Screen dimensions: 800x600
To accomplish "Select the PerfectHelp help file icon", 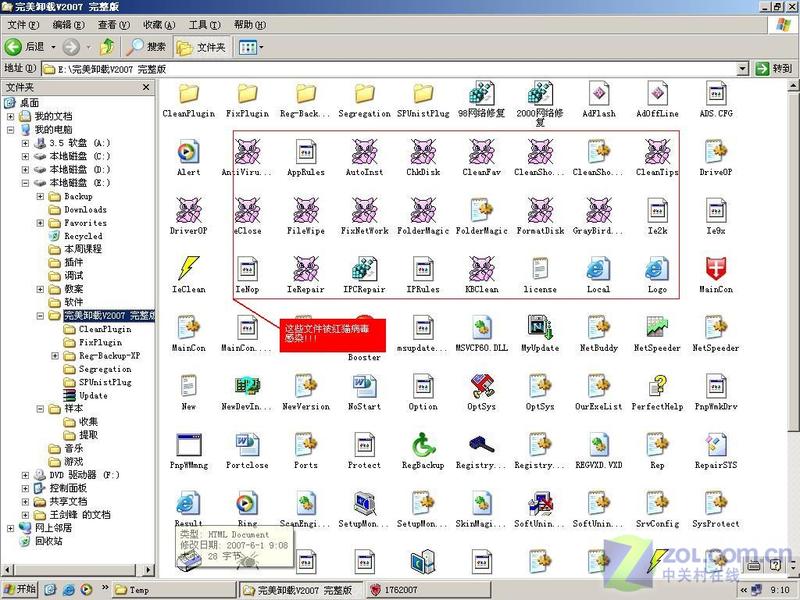I will 657,386.
